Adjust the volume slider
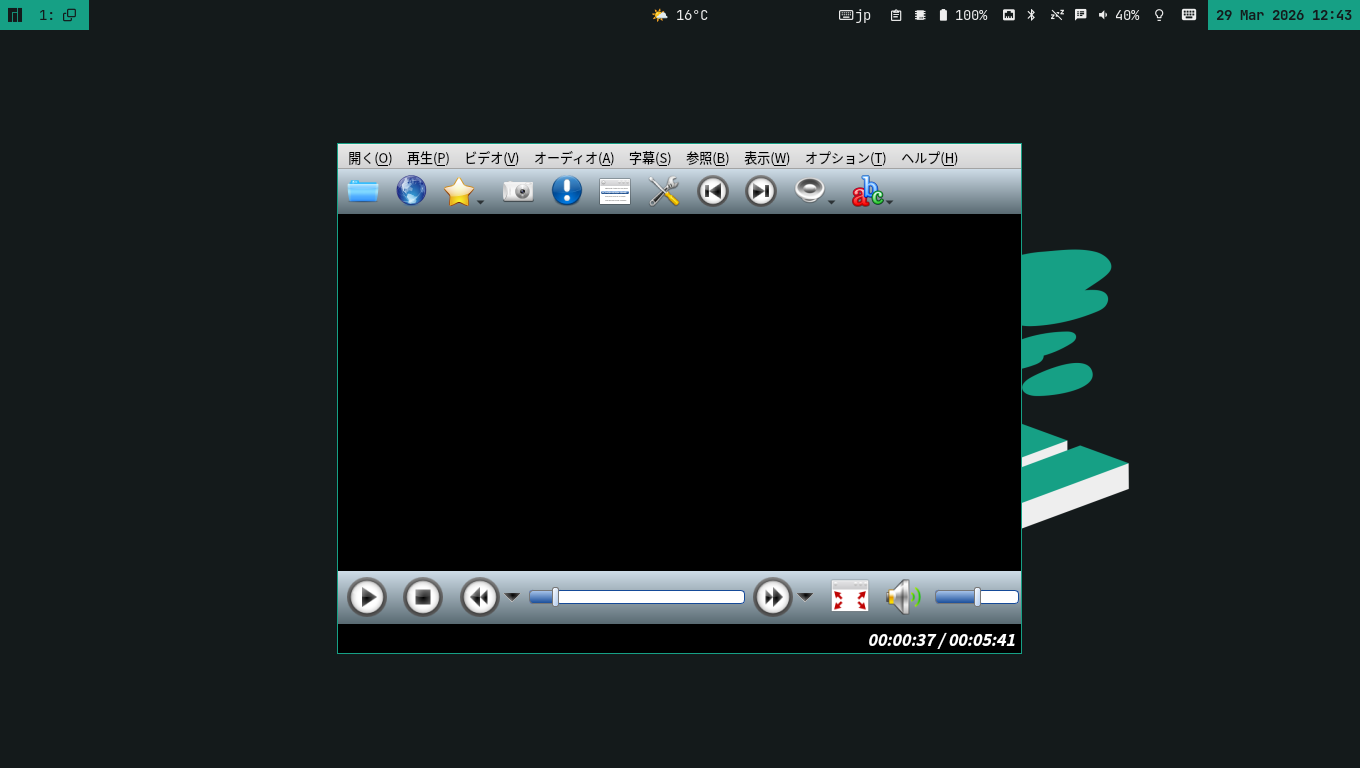This screenshot has width=1360, height=768. pyautogui.click(x=977, y=597)
